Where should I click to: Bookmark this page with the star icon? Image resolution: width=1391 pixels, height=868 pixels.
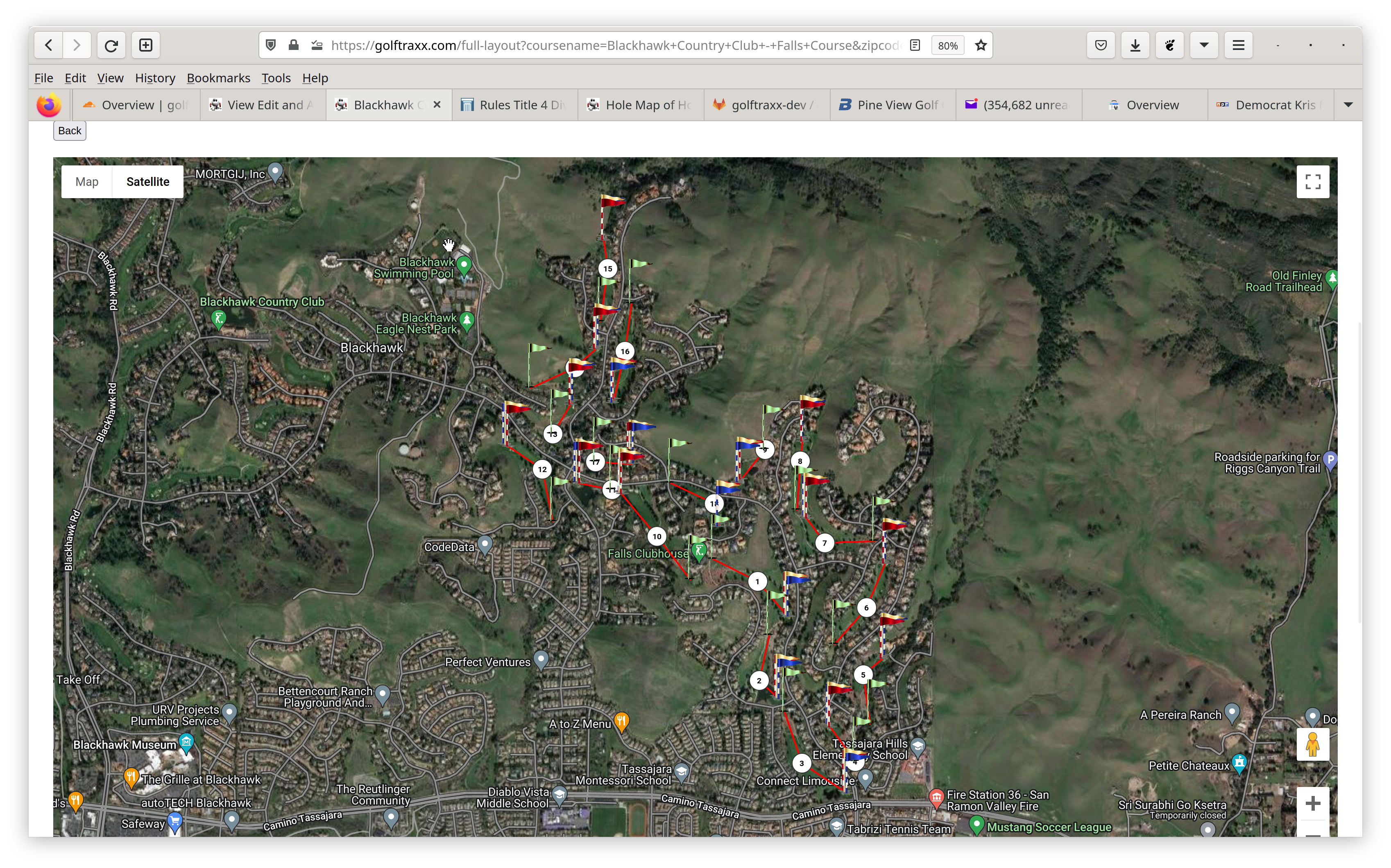click(981, 45)
